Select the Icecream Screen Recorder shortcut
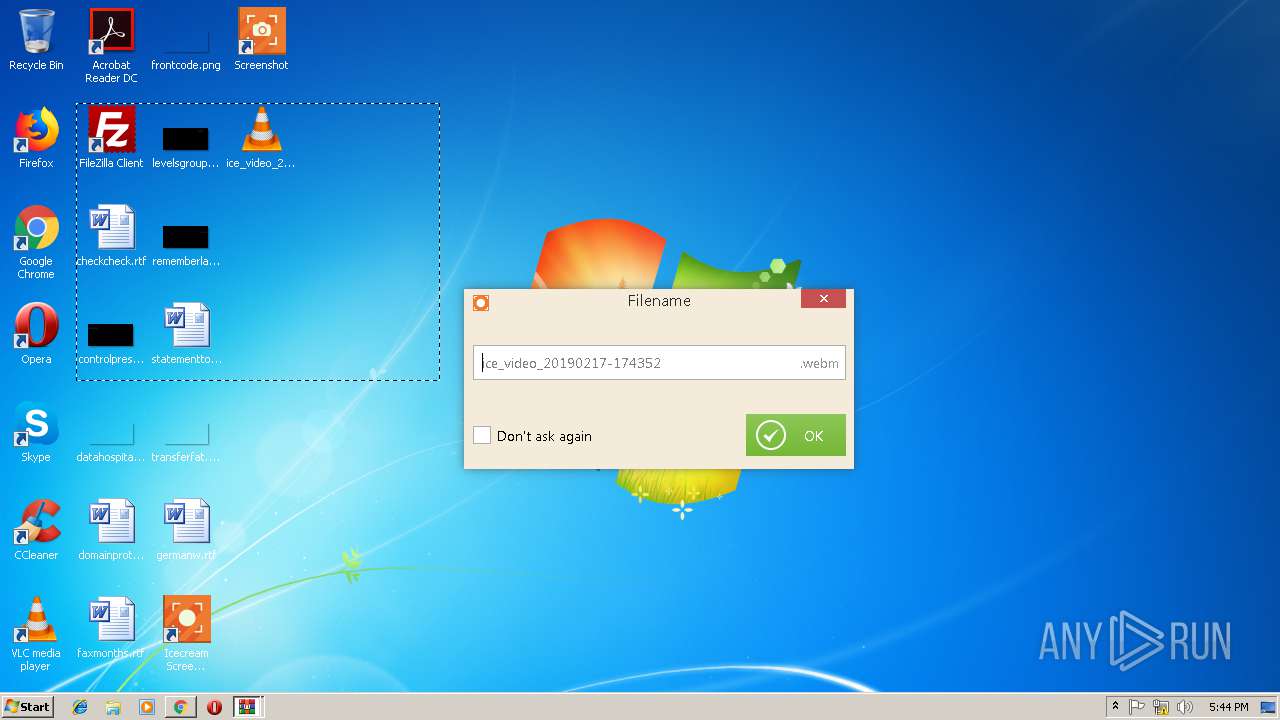This screenshot has height=720, width=1280. (186, 634)
